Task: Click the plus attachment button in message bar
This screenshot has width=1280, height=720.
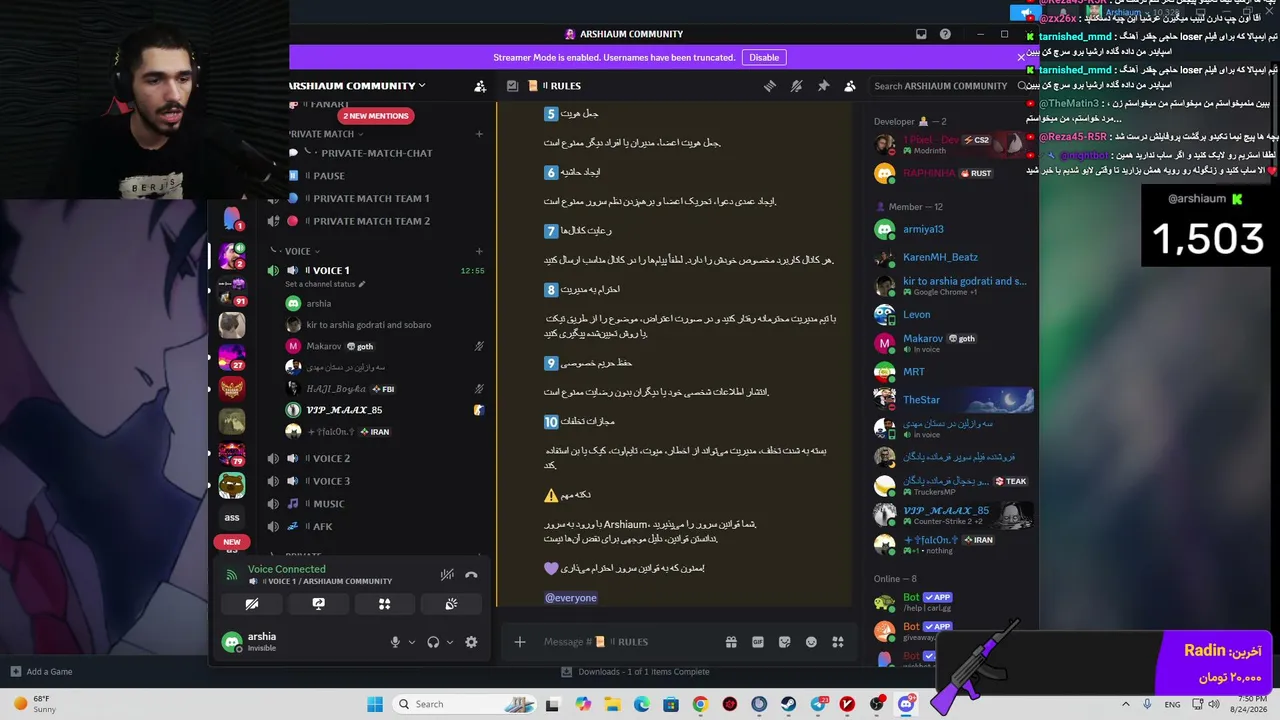Action: coord(520,642)
